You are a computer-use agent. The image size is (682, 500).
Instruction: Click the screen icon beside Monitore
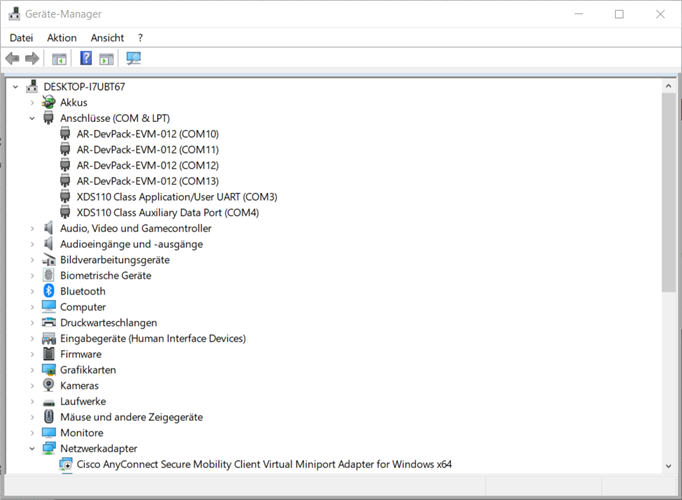[49, 433]
